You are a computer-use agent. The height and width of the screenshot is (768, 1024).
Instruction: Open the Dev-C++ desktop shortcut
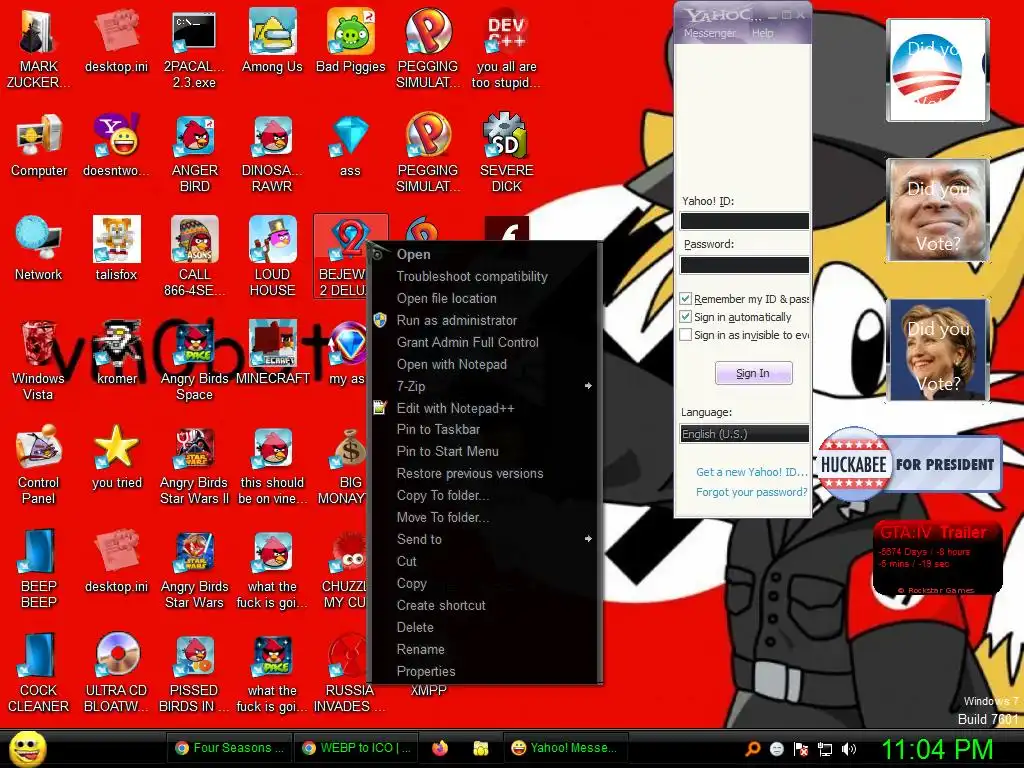pos(506,49)
